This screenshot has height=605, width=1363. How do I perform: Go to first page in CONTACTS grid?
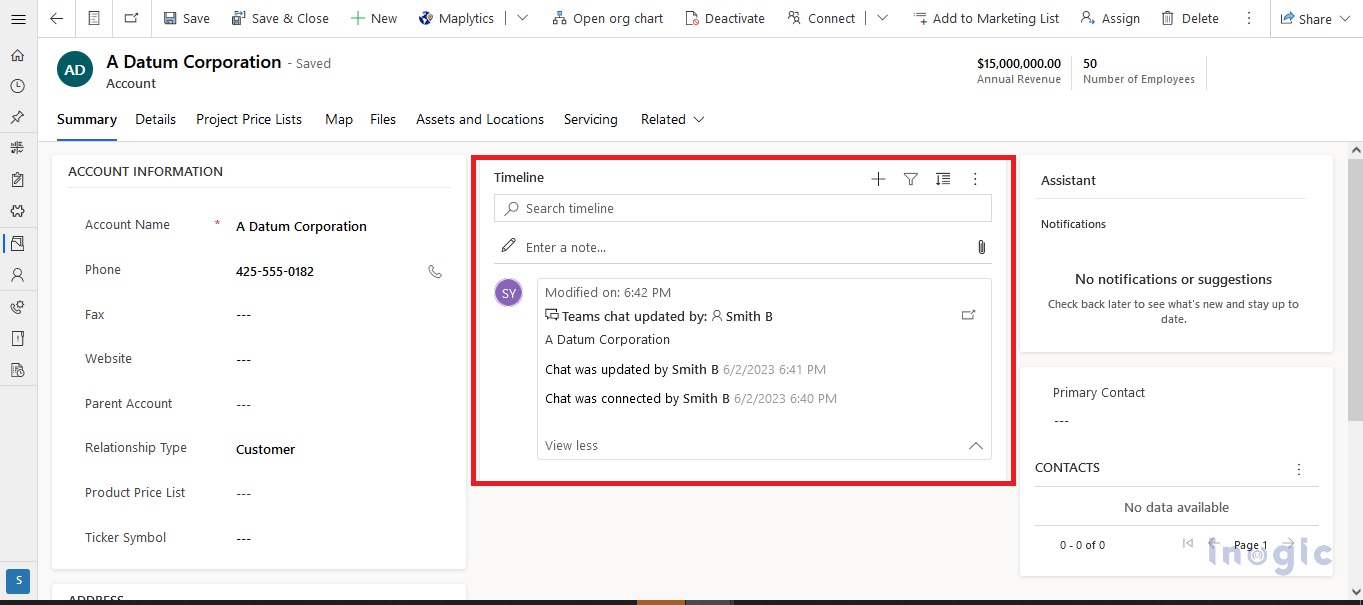point(1187,544)
